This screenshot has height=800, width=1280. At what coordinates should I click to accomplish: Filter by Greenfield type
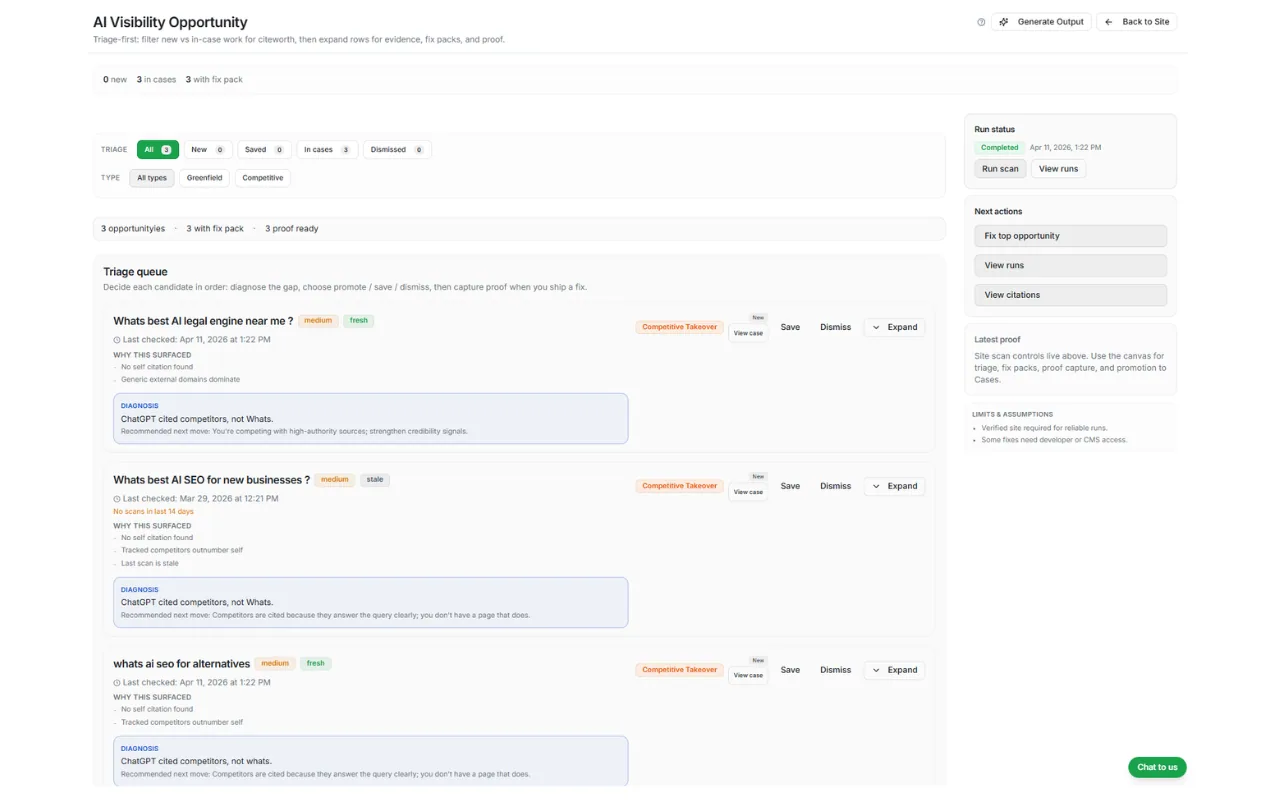[205, 178]
